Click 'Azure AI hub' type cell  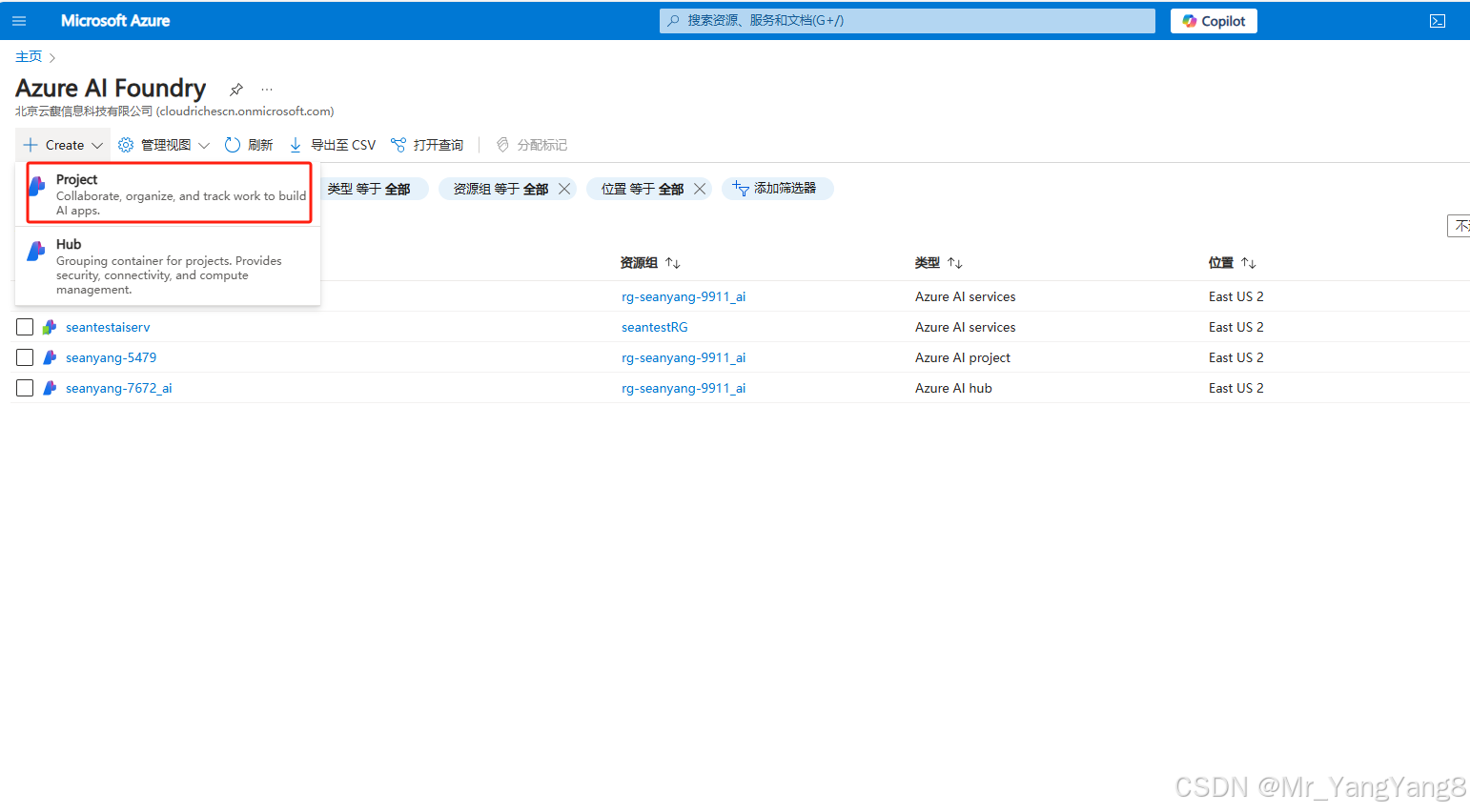pyautogui.click(x=953, y=388)
